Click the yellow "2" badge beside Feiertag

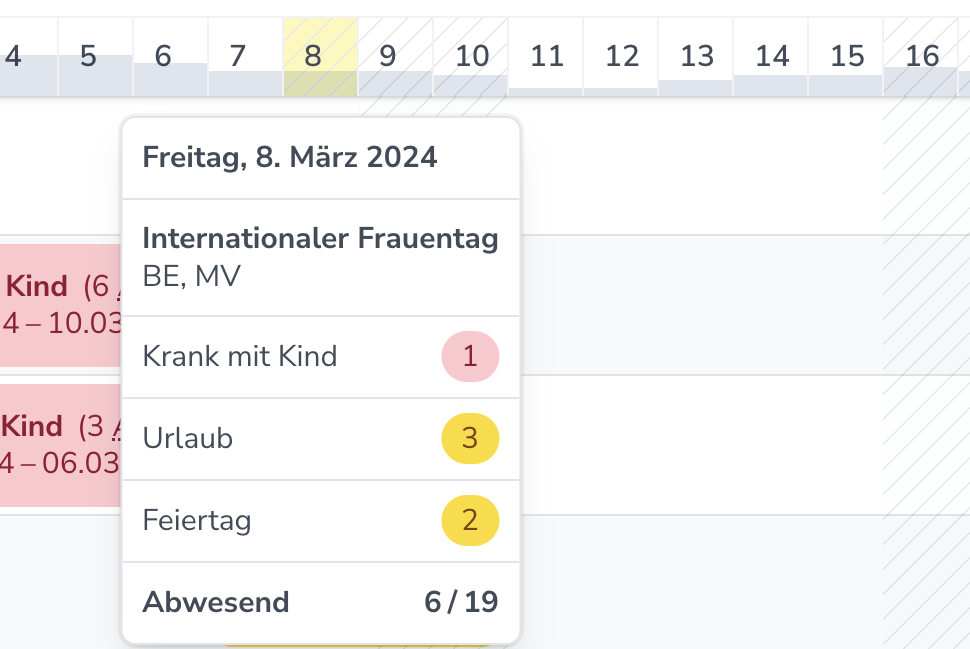pos(470,520)
